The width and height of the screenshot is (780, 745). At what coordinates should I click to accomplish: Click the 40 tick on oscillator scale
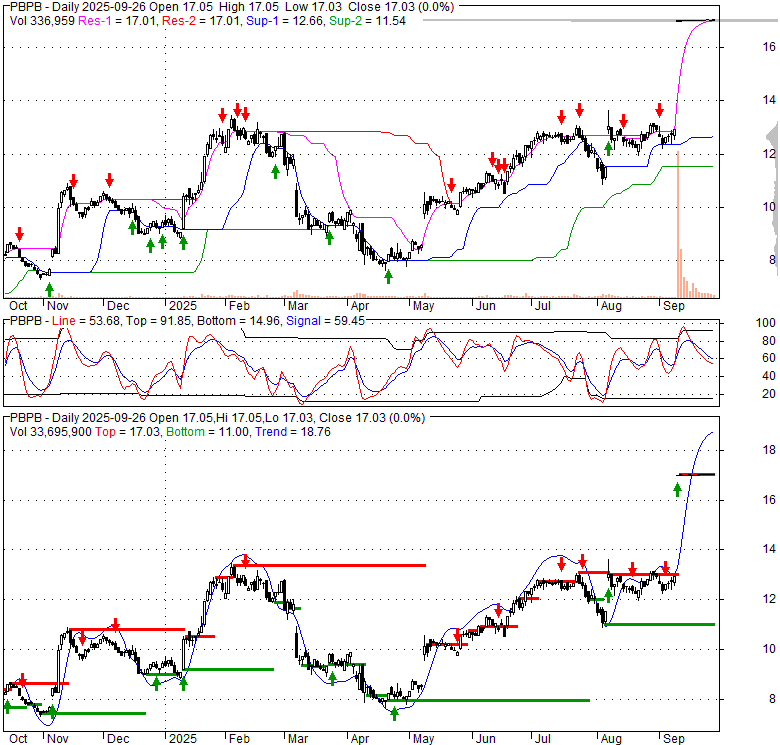tap(769, 376)
